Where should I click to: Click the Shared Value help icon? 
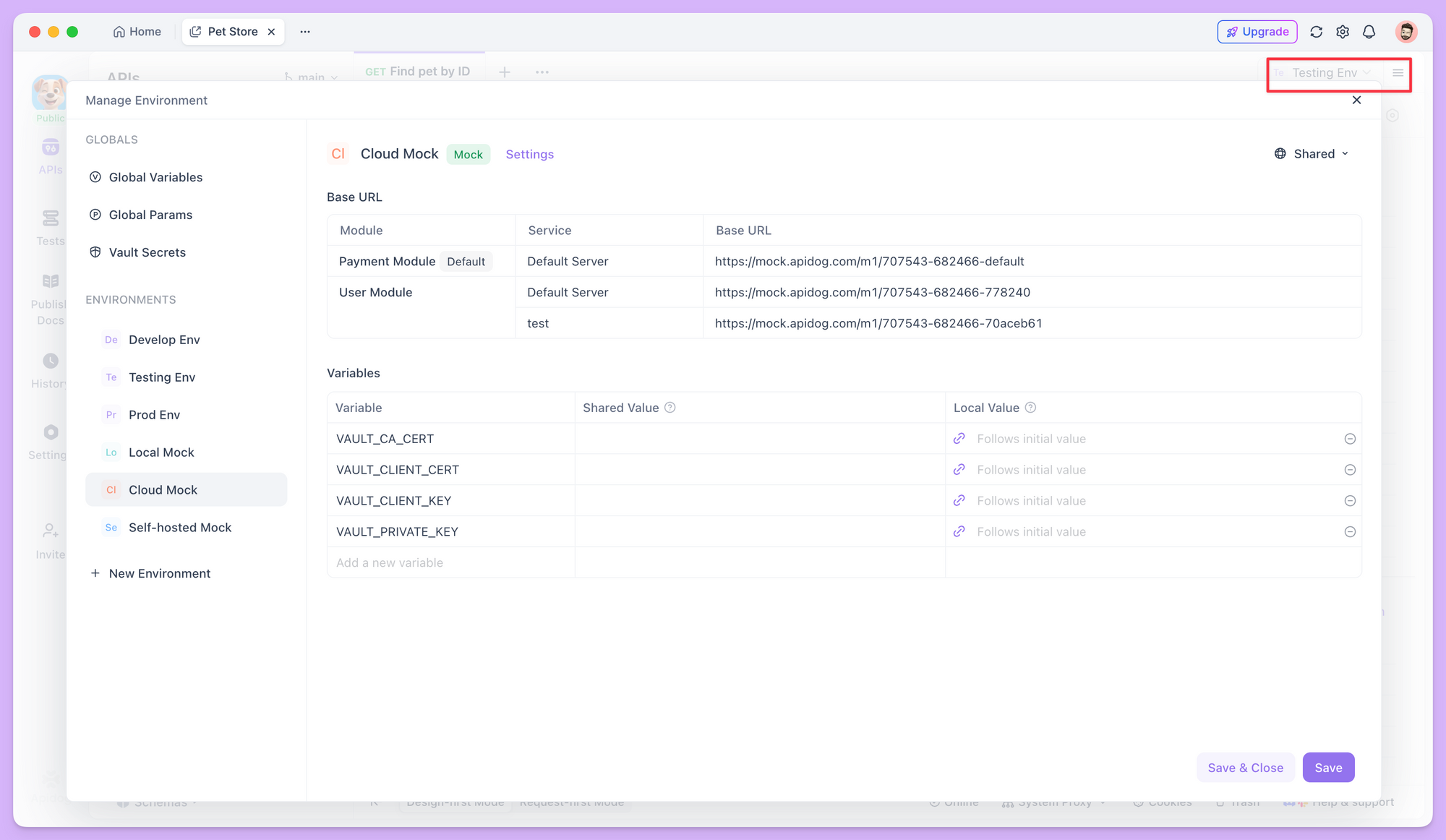pyautogui.click(x=670, y=408)
